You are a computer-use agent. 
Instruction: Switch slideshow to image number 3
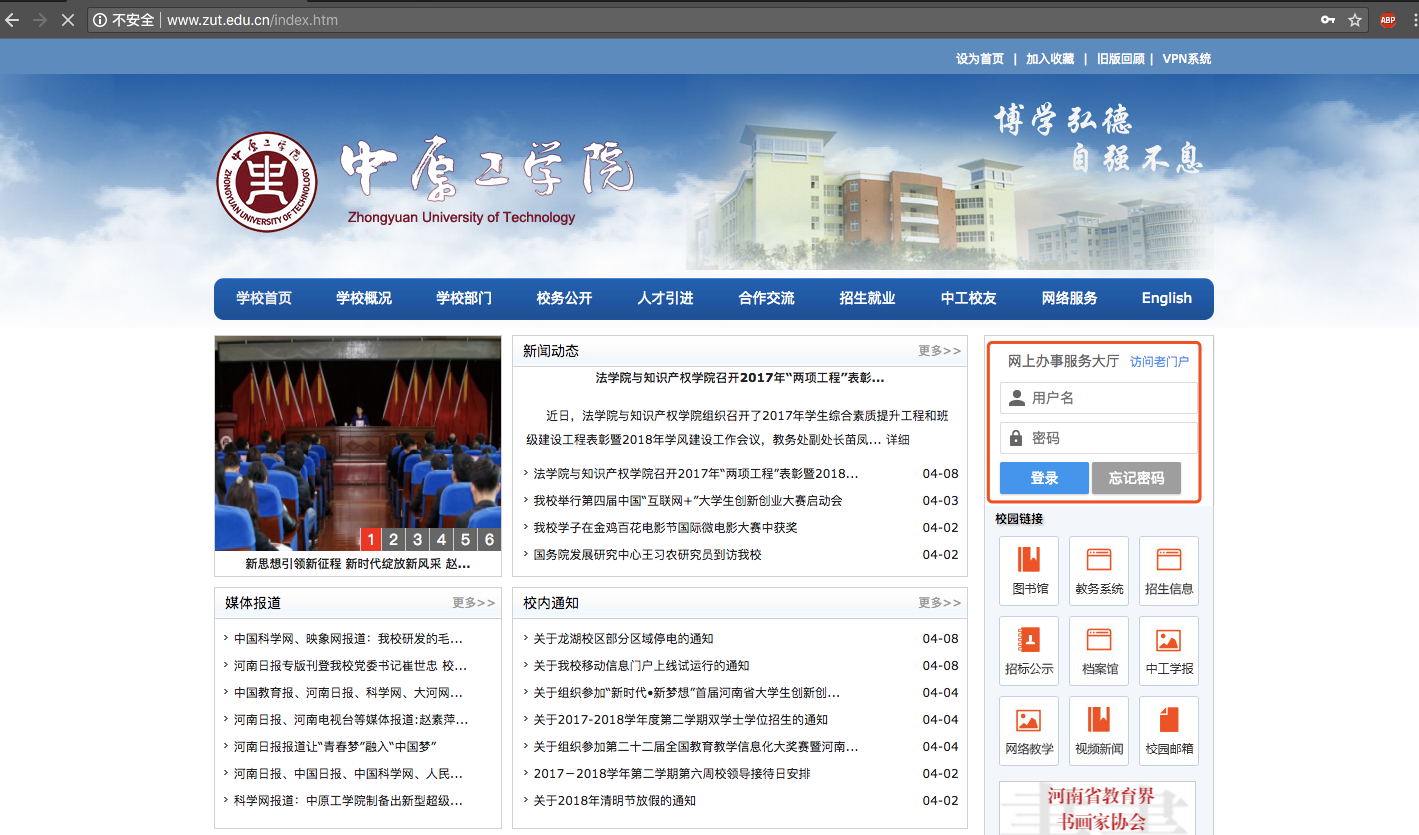[418, 540]
